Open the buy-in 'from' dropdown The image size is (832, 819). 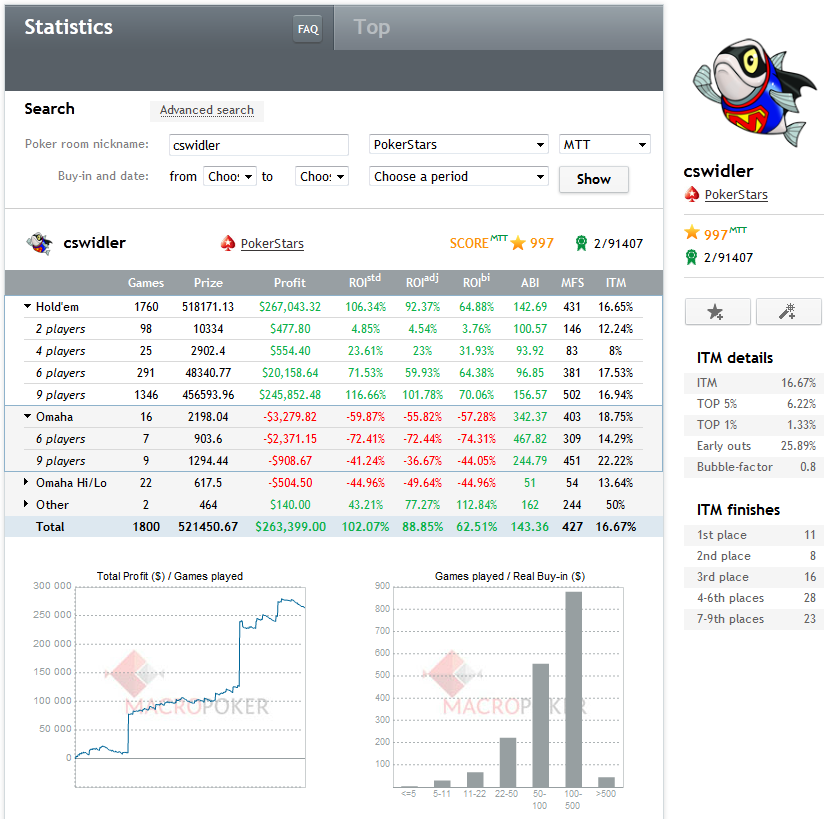(230, 177)
